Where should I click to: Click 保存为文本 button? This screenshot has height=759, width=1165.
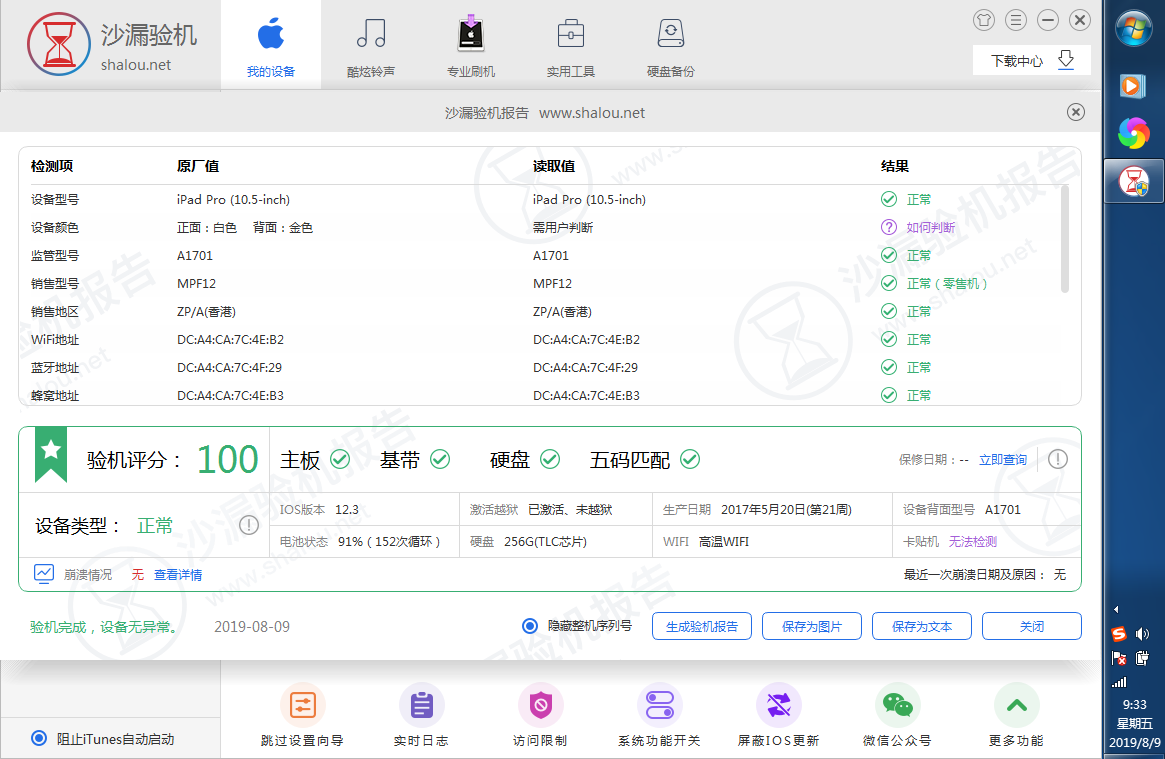(x=921, y=626)
